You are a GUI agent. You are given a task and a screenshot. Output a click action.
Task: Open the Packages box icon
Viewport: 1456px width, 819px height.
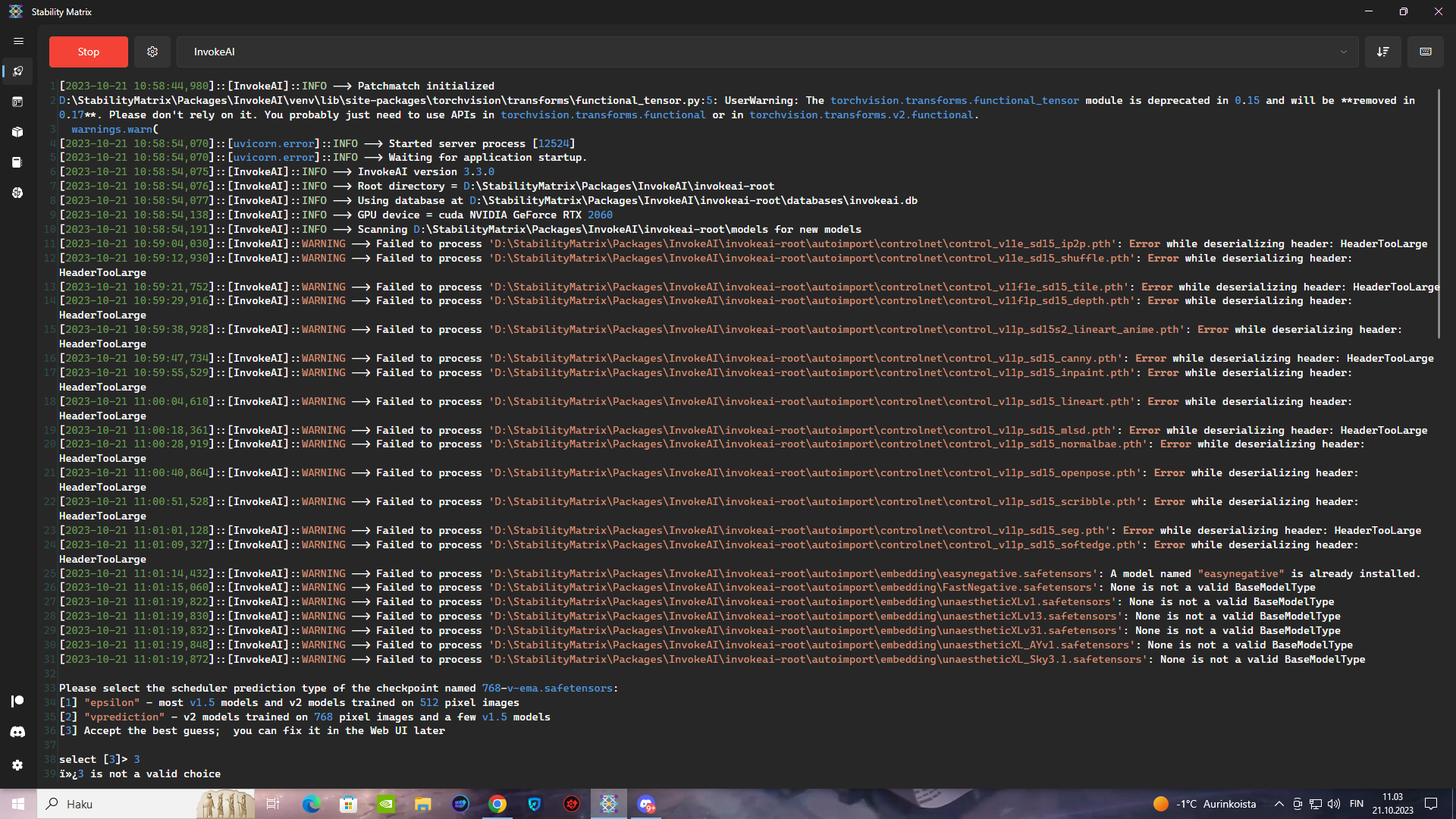tap(17, 132)
